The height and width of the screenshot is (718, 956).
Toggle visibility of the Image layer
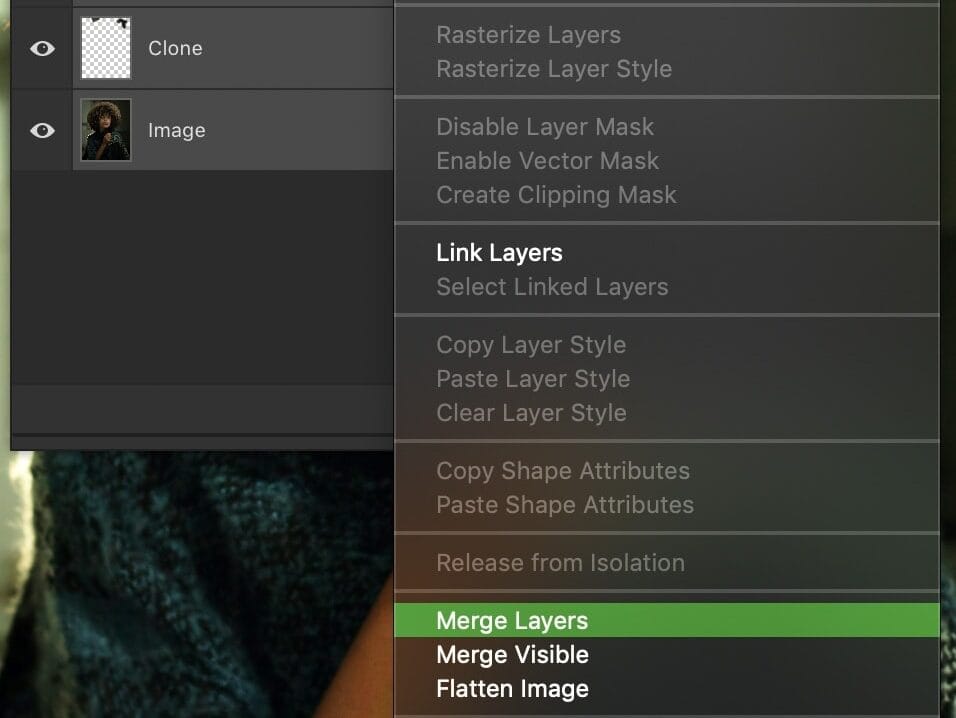click(42, 130)
